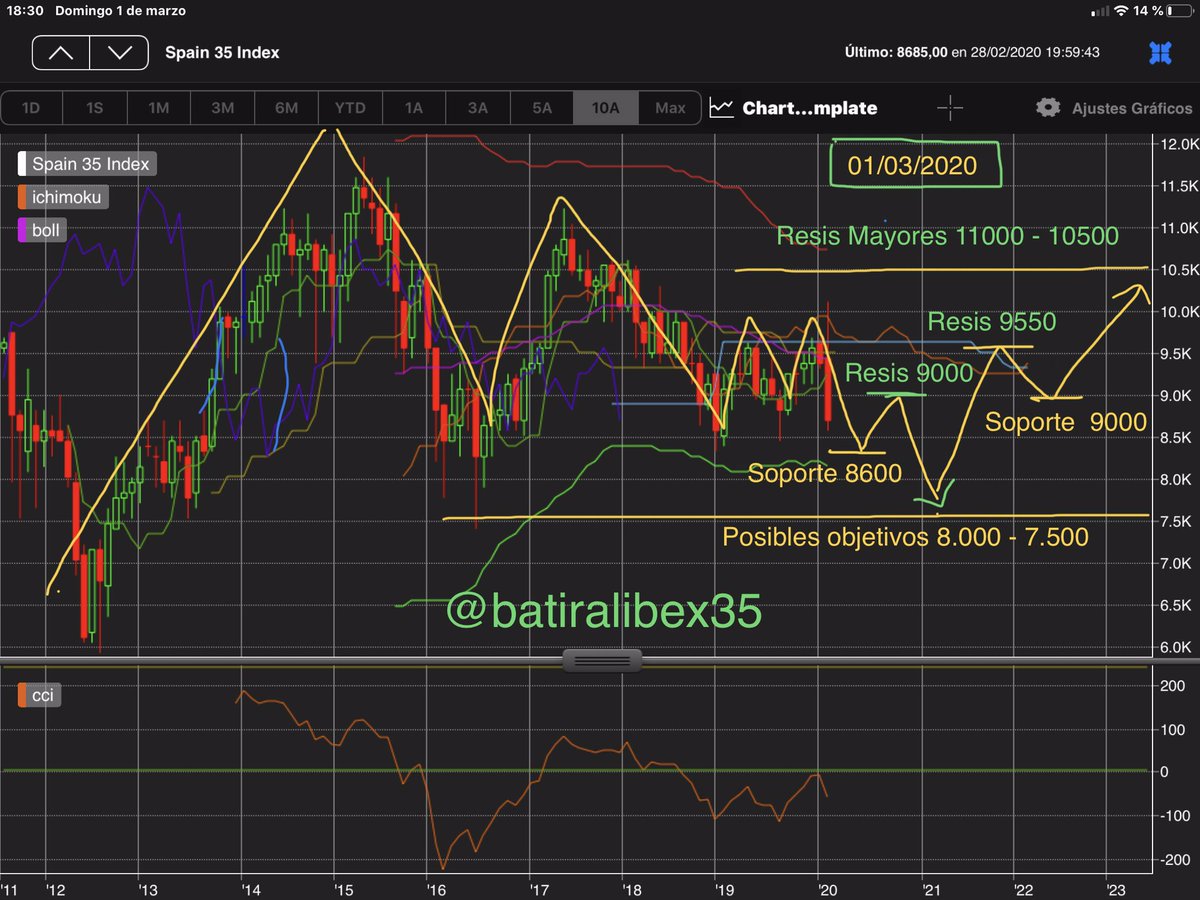This screenshot has width=1200, height=900.
Task: Activate the crosshair cursor tool
Action: (949, 108)
